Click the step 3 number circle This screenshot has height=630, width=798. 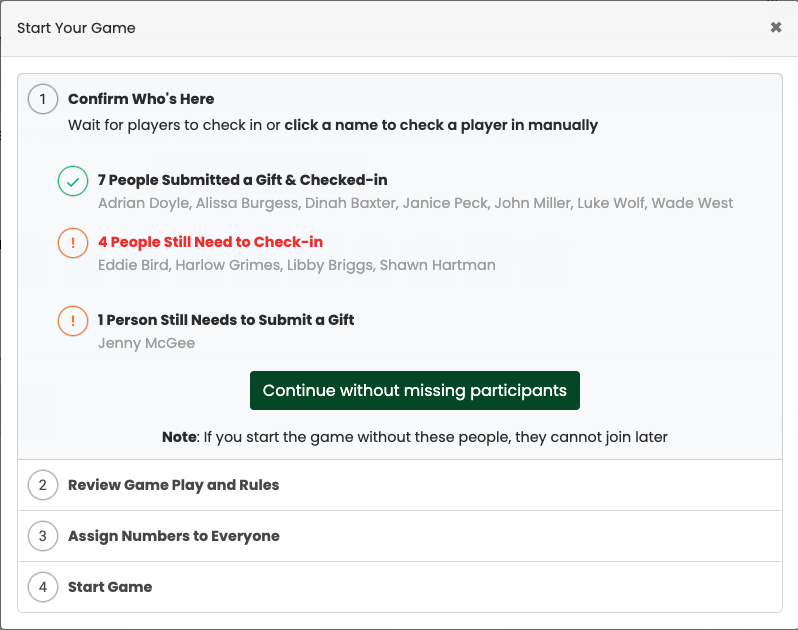point(43,536)
